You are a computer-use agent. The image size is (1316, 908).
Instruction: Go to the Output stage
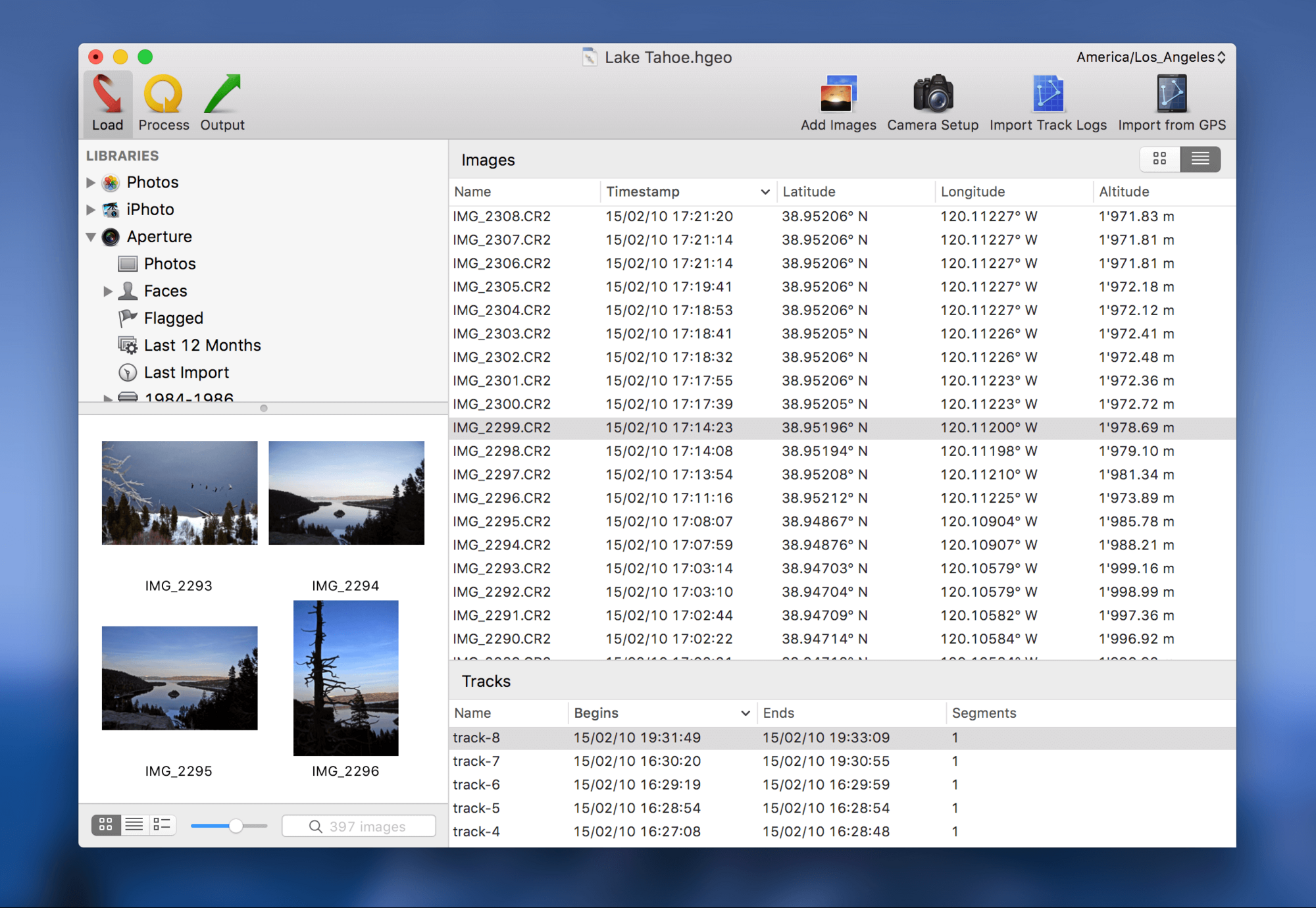pyautogui.click(x=222, y=104)
